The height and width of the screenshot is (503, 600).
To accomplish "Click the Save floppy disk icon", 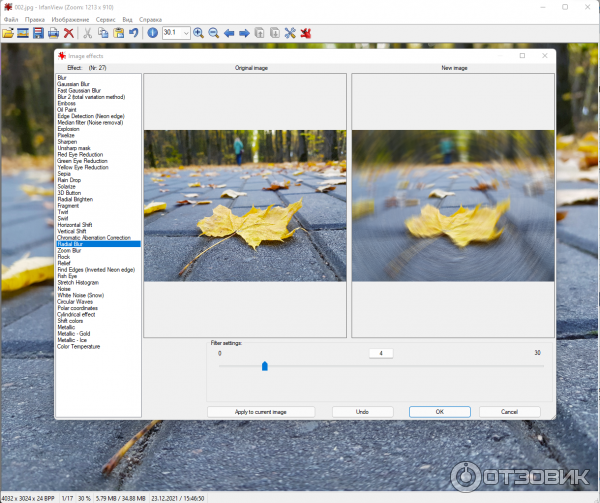I will [x=38, y=33].
